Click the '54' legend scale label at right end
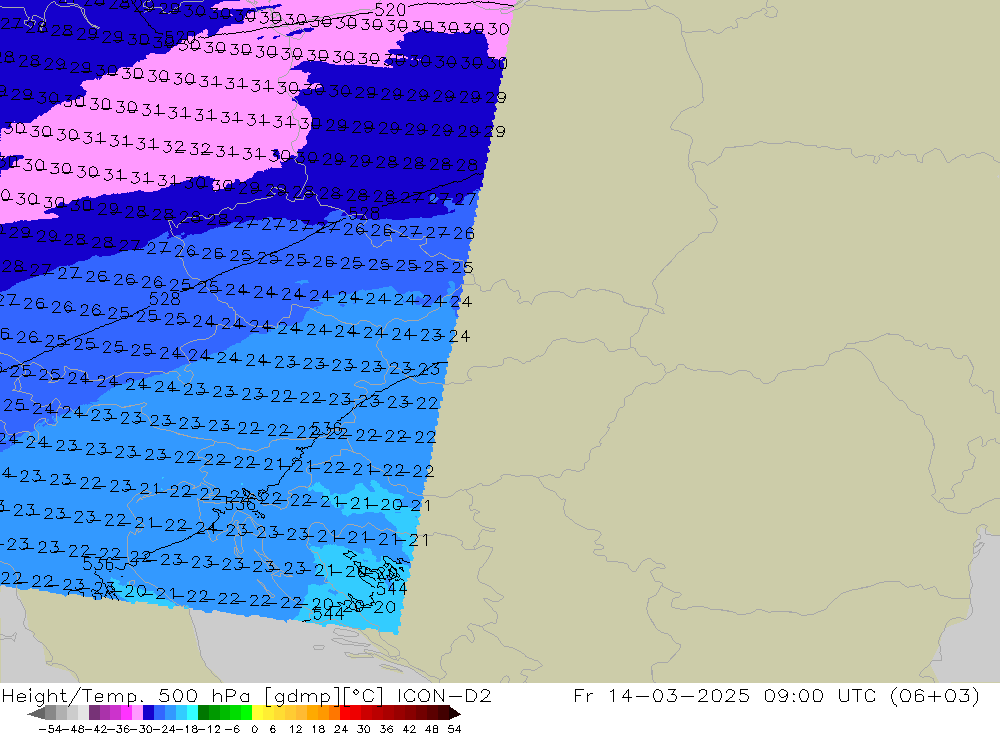 (x=454, y=729)
